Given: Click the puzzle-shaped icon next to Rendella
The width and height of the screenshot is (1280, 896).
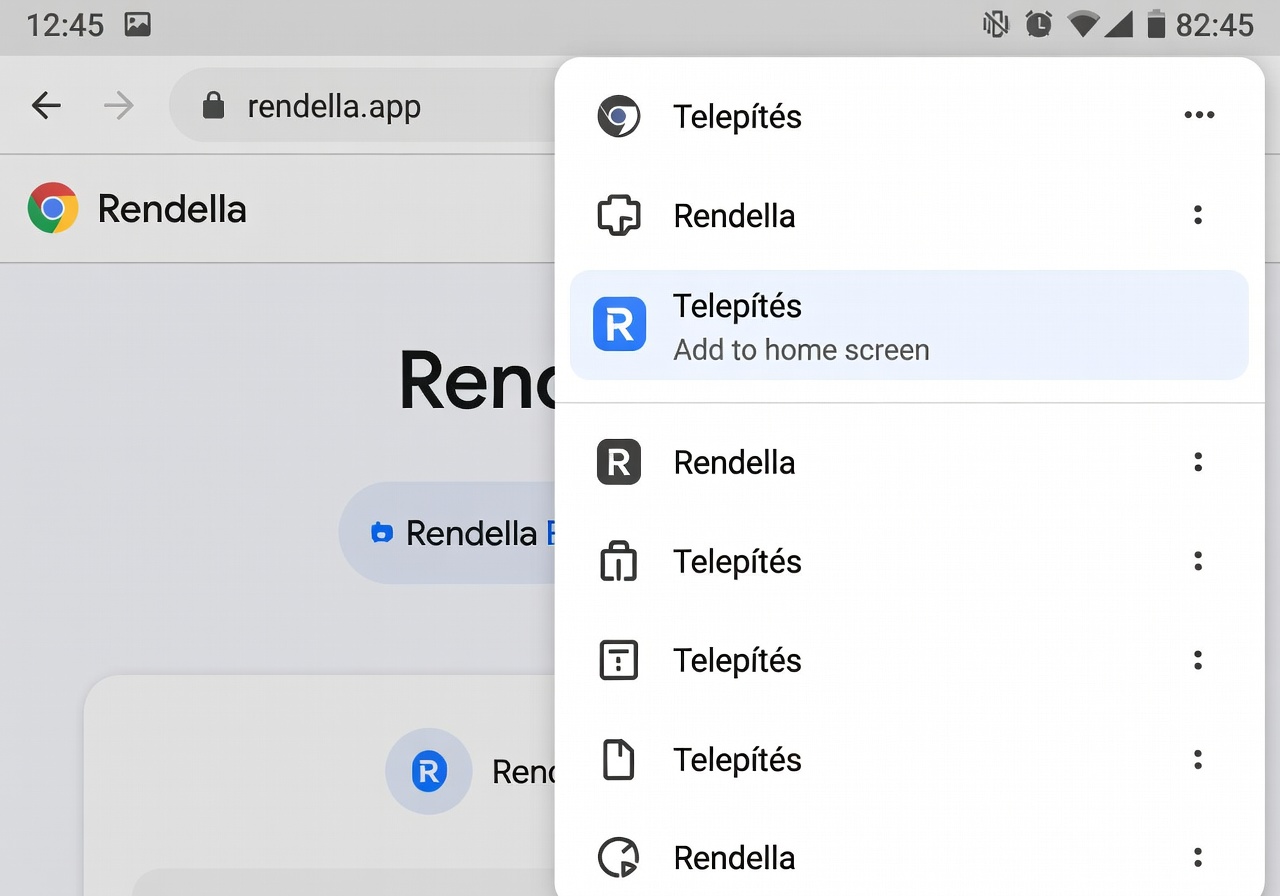Looking at the screenshot, I should [x=619, y=215].
